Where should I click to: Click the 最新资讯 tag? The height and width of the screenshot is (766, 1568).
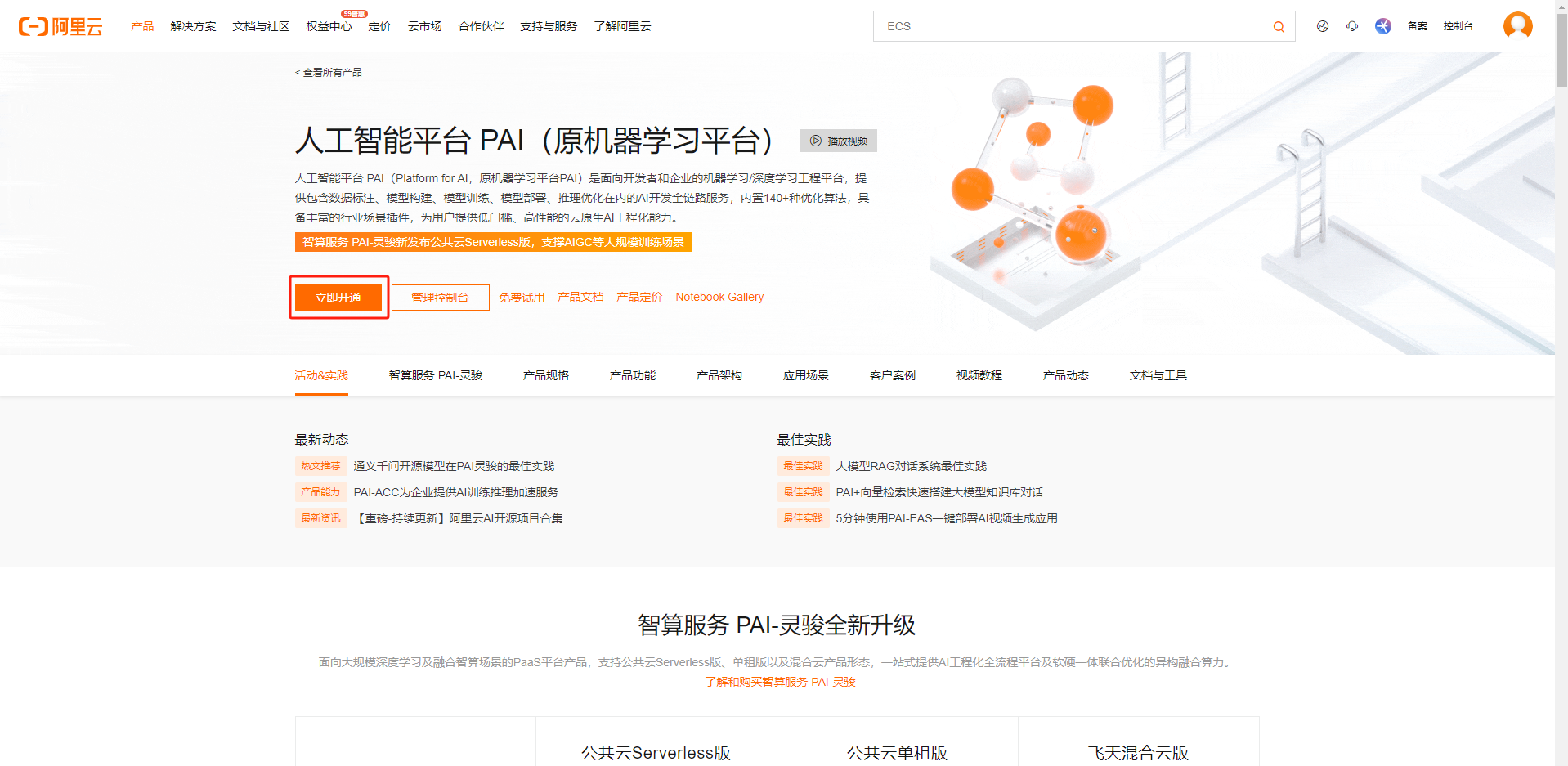pos(320,518)
